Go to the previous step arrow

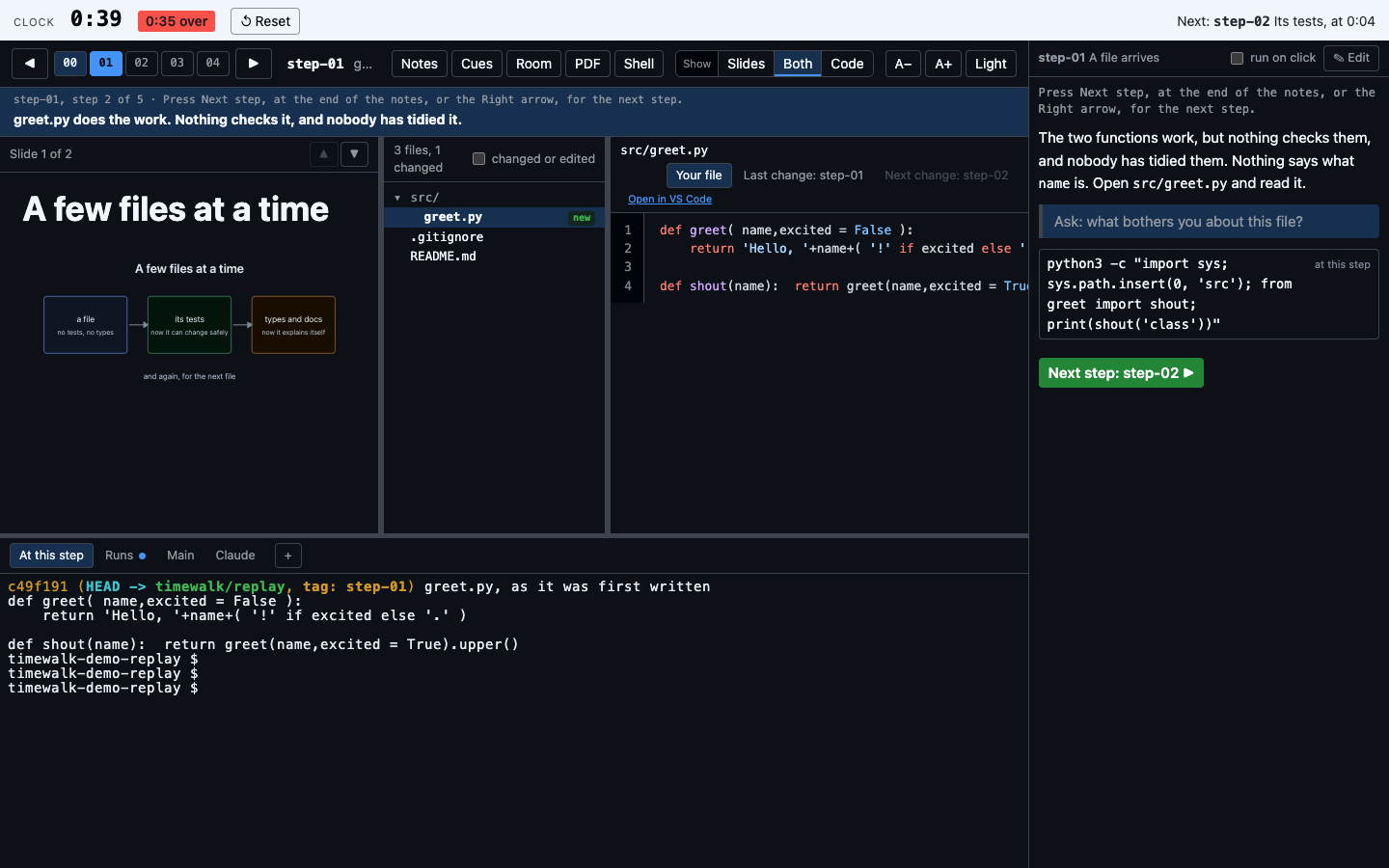click(x=30, y=64)
